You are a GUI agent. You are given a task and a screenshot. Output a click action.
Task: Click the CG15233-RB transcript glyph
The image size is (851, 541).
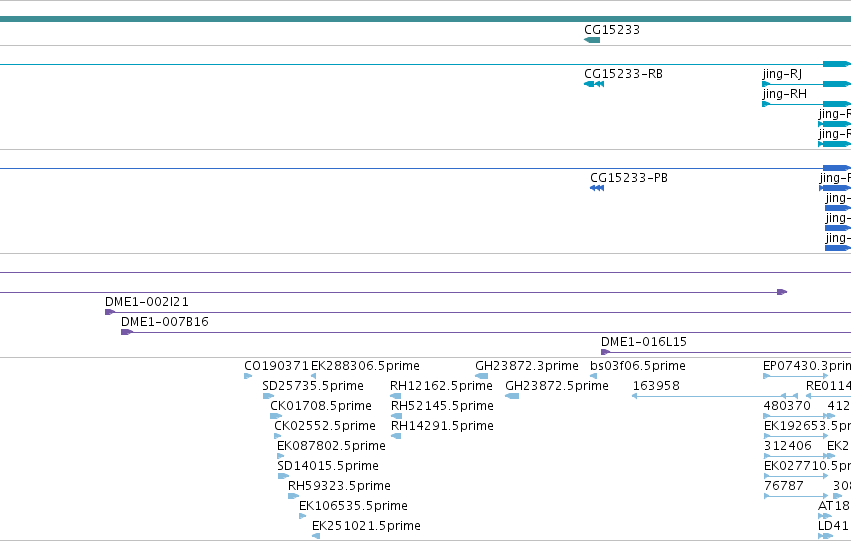point(594,84)
